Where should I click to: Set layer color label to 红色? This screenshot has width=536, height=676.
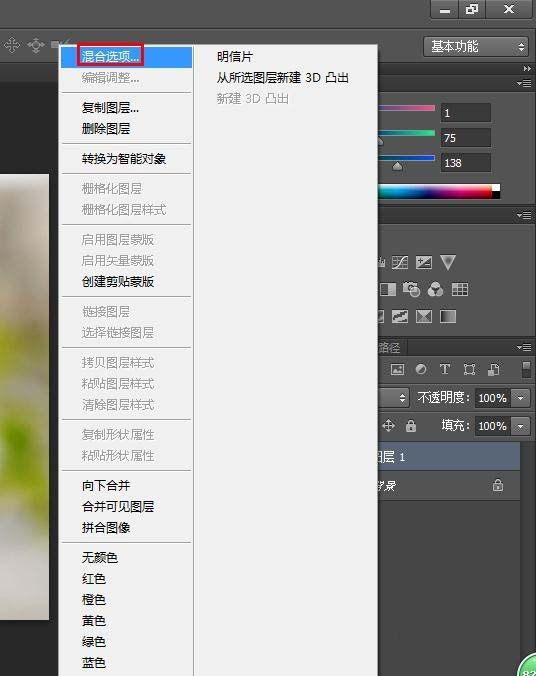126,579
